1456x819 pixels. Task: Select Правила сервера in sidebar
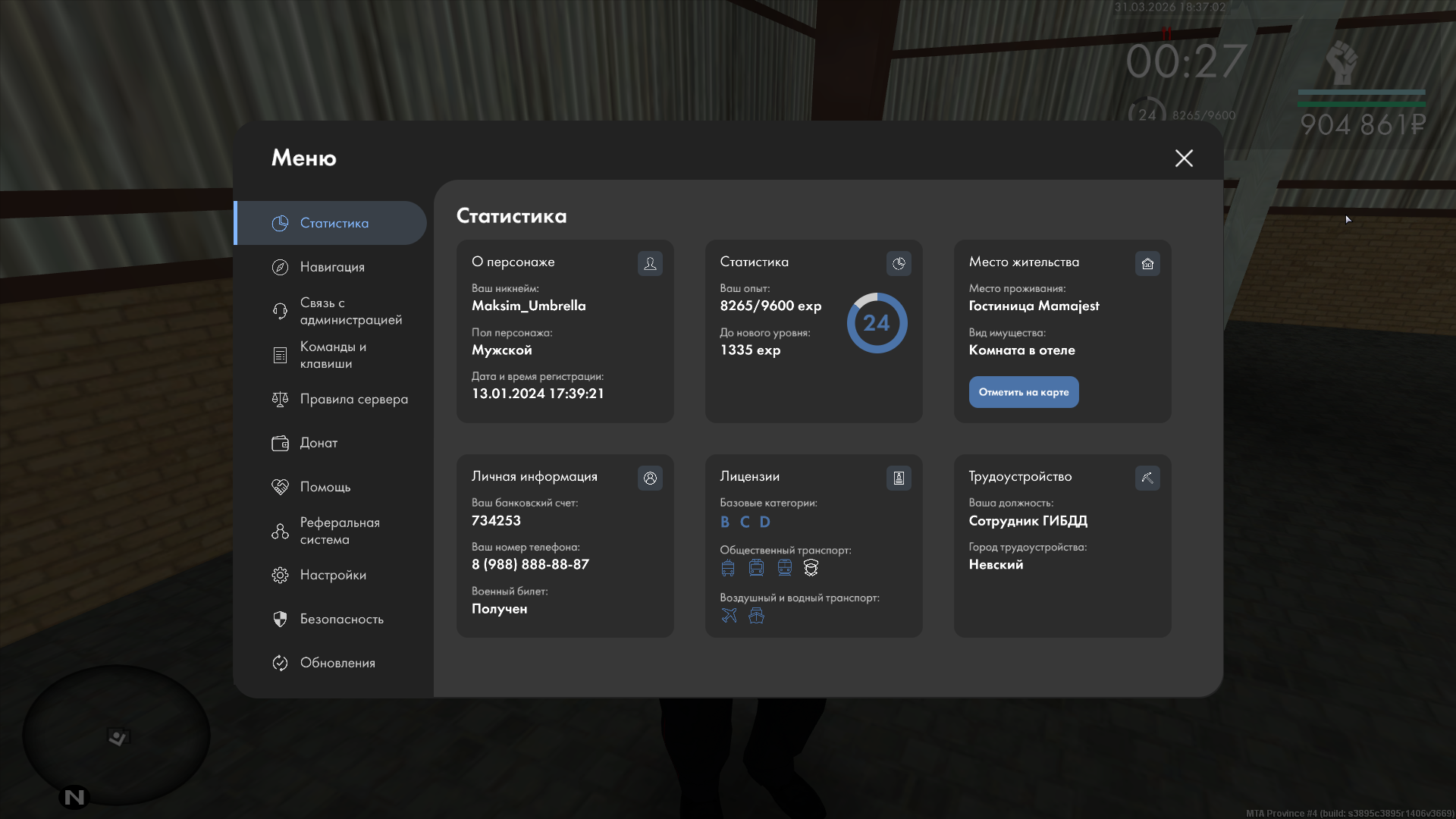pyautogui.click(x=353, y=399)
